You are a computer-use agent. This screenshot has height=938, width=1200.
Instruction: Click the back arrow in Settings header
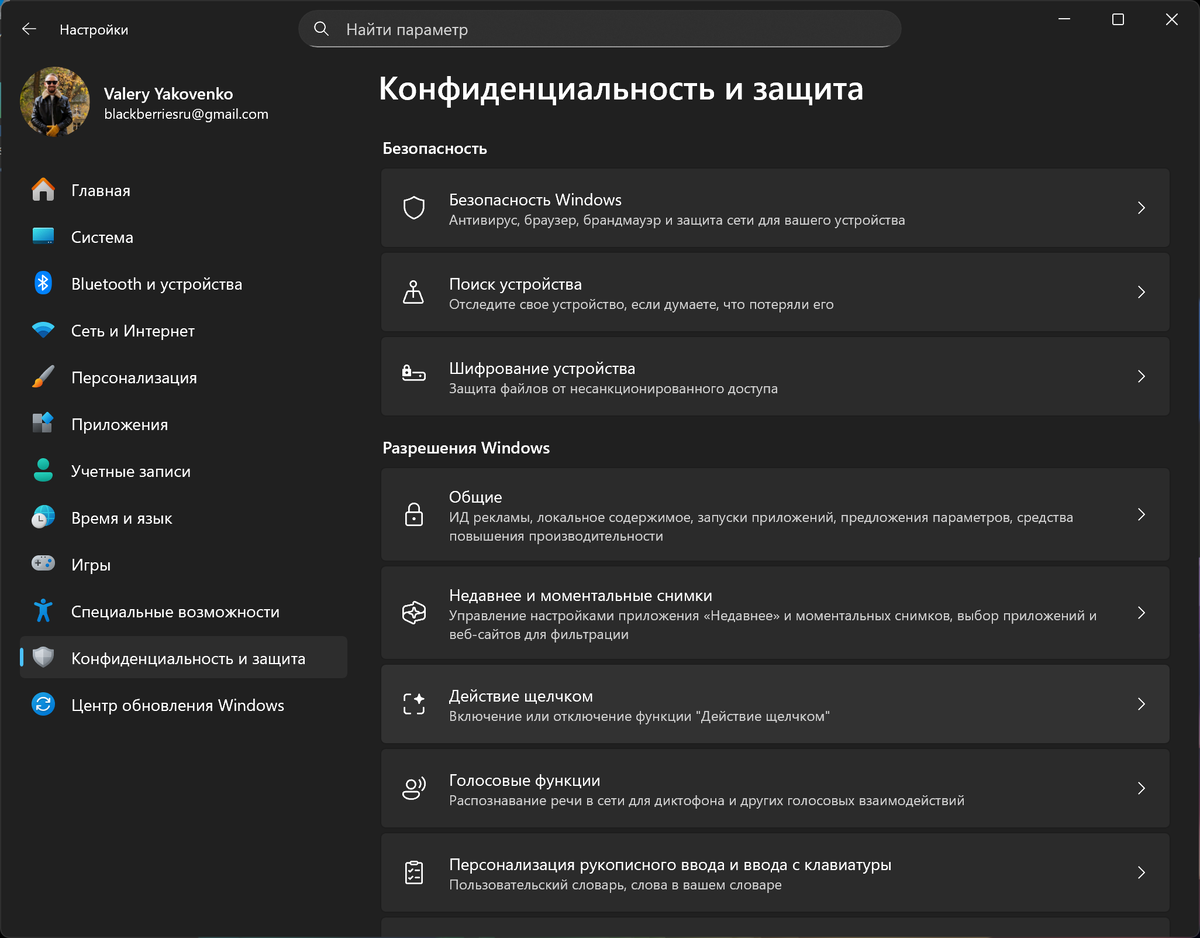point(29,29)
